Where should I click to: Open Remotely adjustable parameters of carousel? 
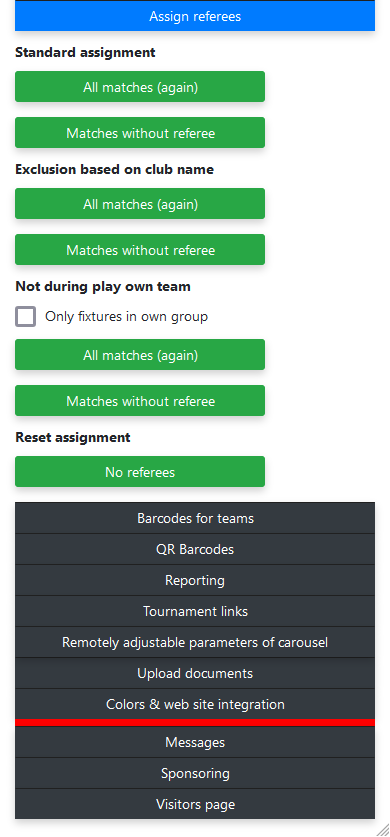(195, 642)
